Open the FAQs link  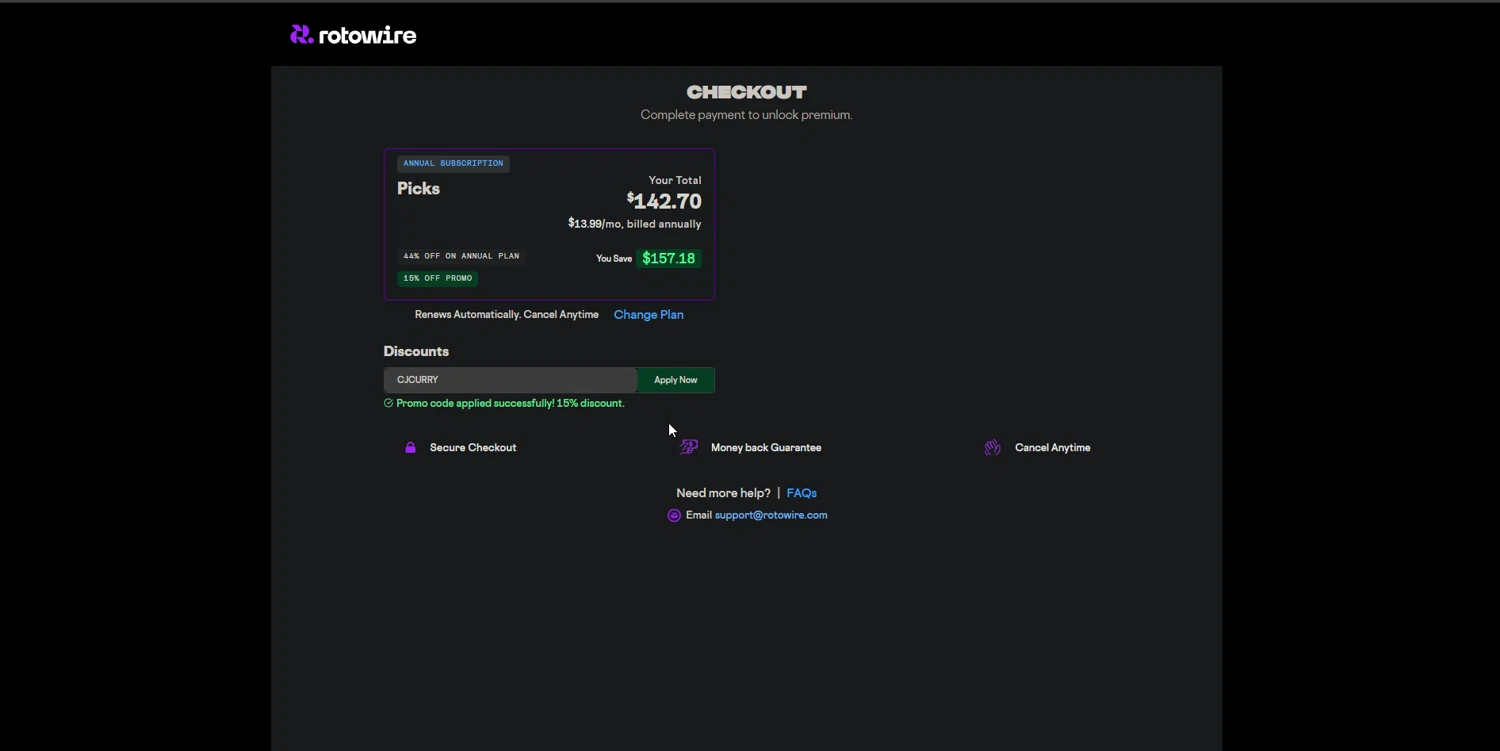point(802,493)
